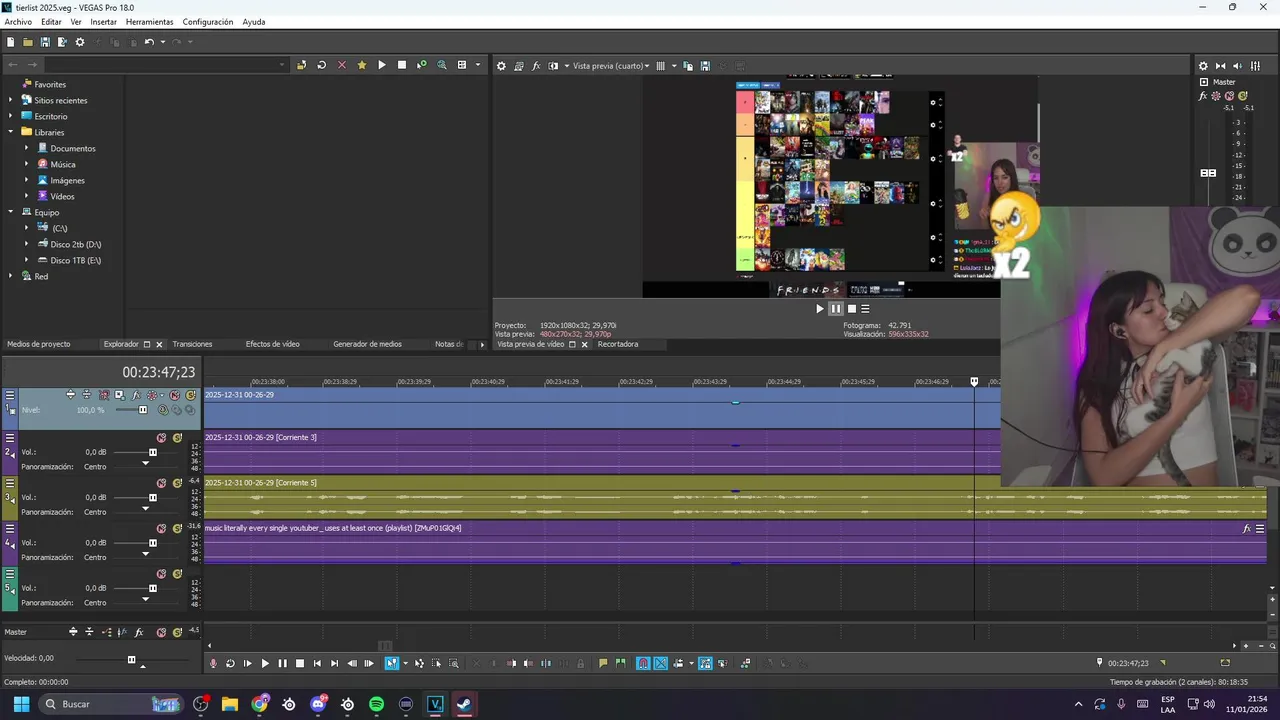Screen dimensions: 1280x720
Task: Open track FX on video track 1
Action: tap(136, 395)
